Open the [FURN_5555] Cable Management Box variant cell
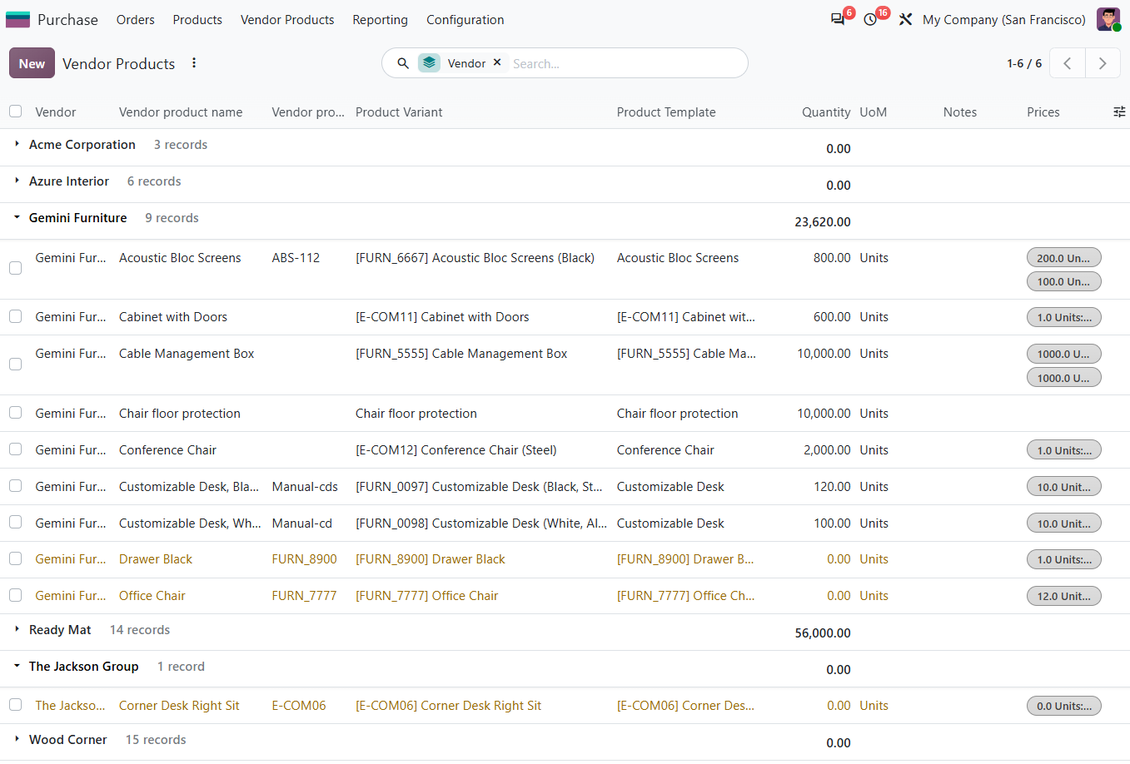 (x=461, y=354)
